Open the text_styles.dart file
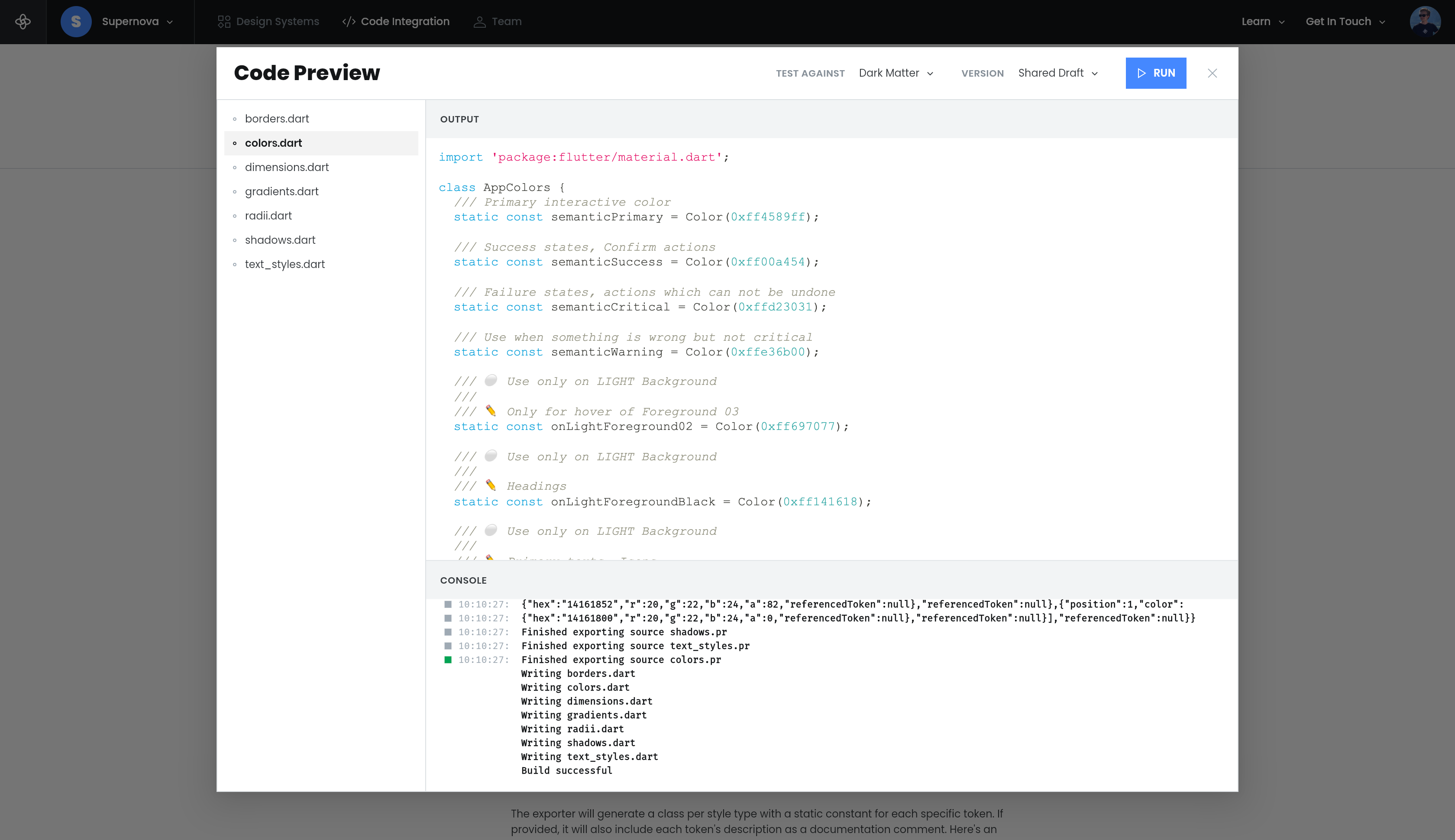 [321, 264]
